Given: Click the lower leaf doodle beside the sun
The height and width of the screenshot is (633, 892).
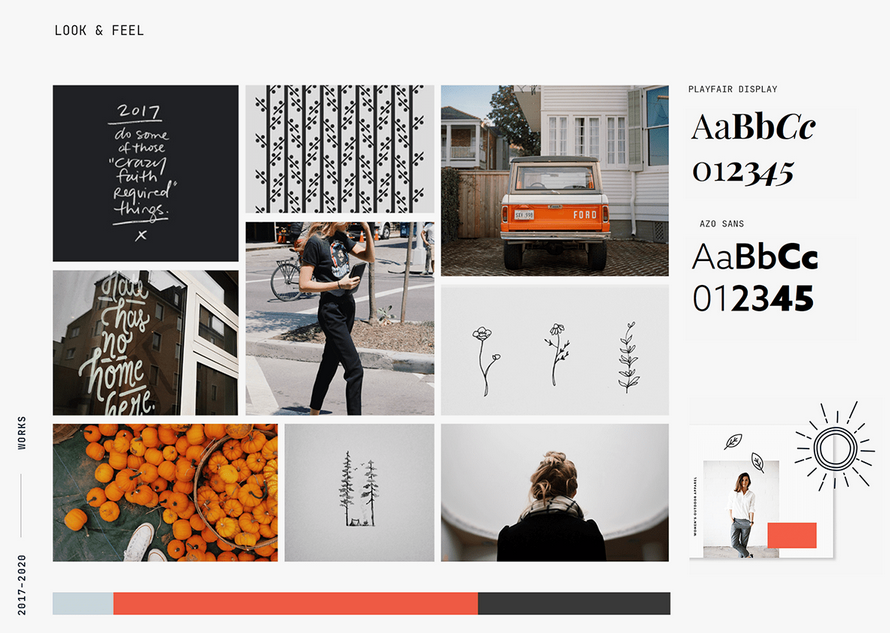Looking at the screenshot, I should [x=757, y=462].
